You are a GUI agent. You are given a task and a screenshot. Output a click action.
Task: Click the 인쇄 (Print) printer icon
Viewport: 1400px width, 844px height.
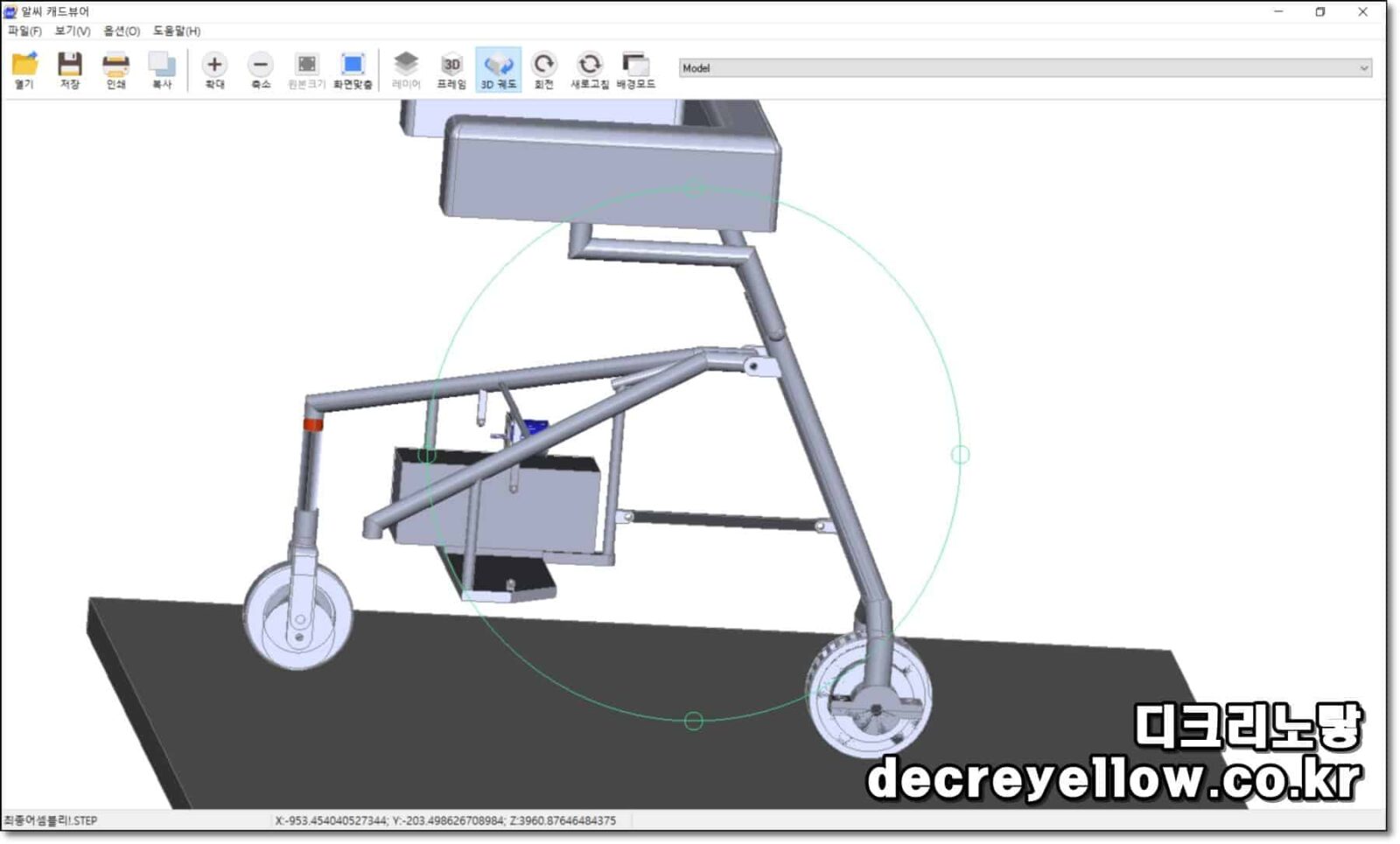(115, 65)
